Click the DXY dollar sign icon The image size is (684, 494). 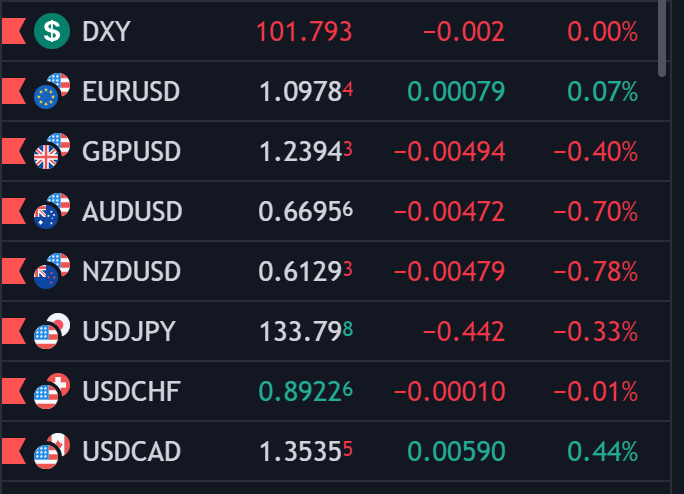(50, 31)
